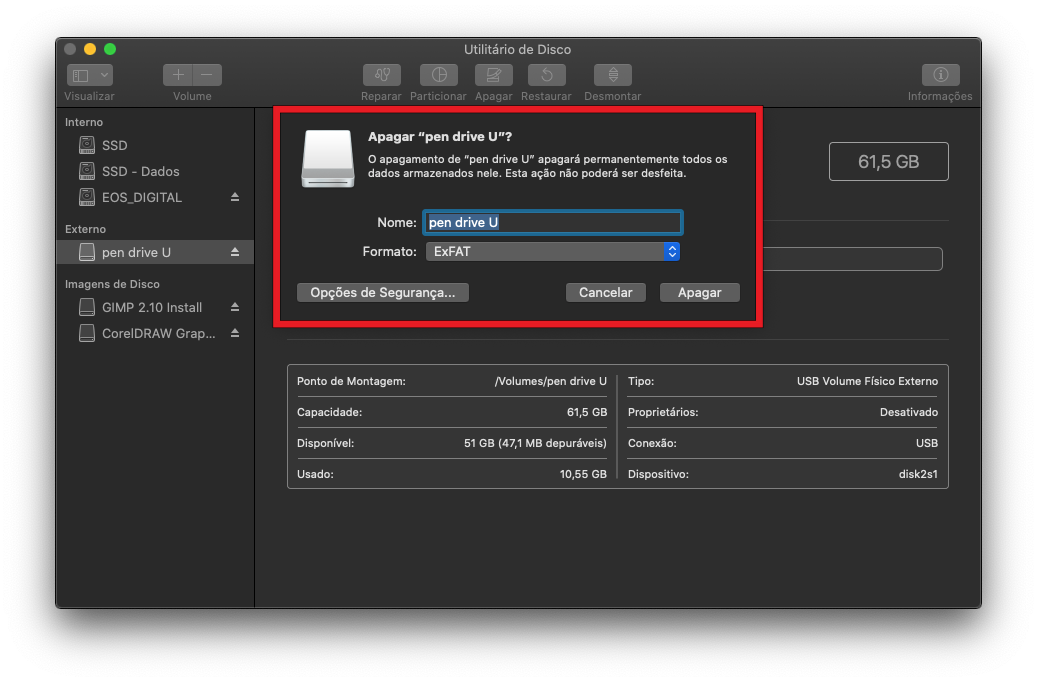This screenshot has height=682, width=1037.
Task: Select SSD - Dados volume
Action: (140, 171)
